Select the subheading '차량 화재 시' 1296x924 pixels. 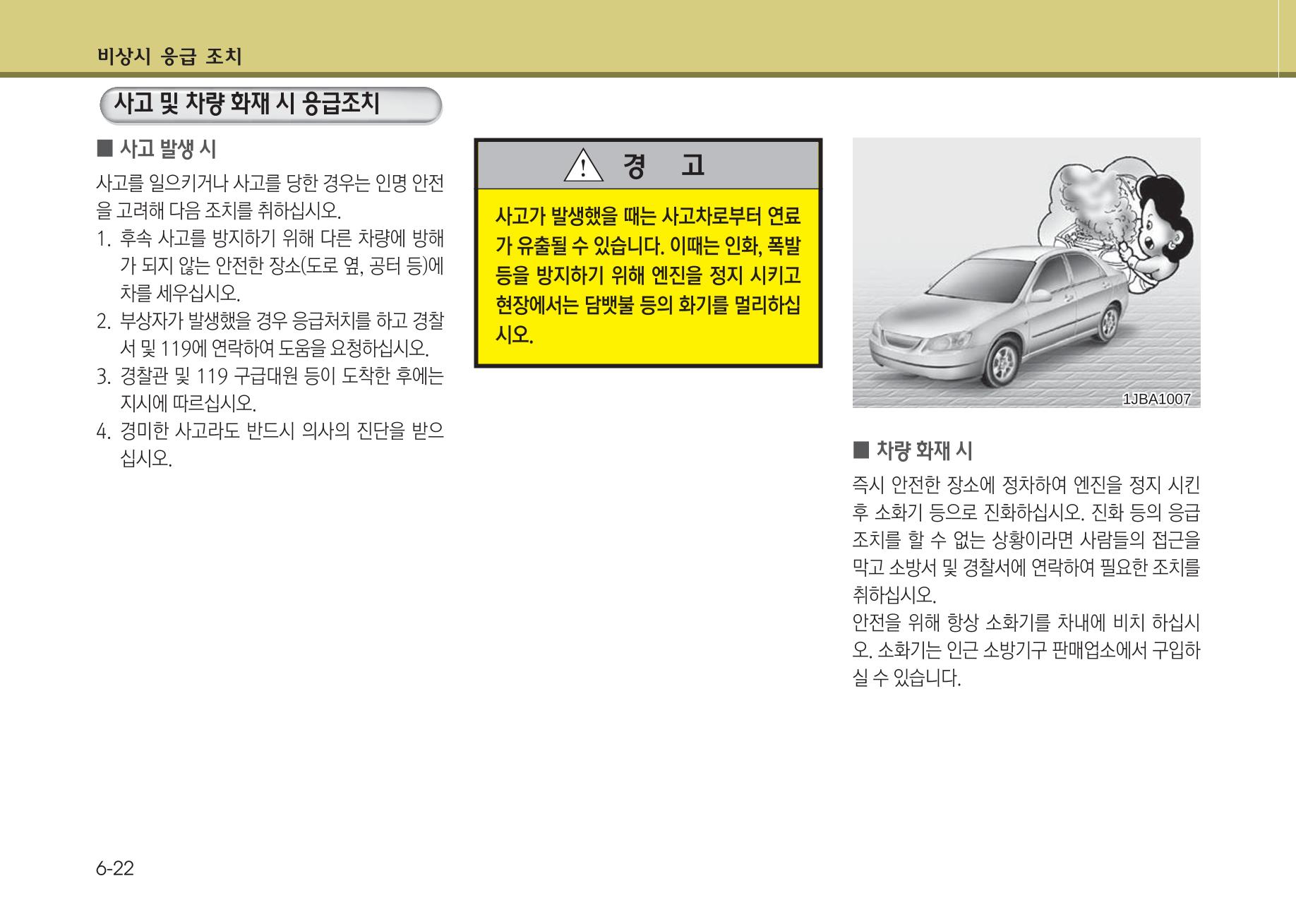[x=924, y=450]
